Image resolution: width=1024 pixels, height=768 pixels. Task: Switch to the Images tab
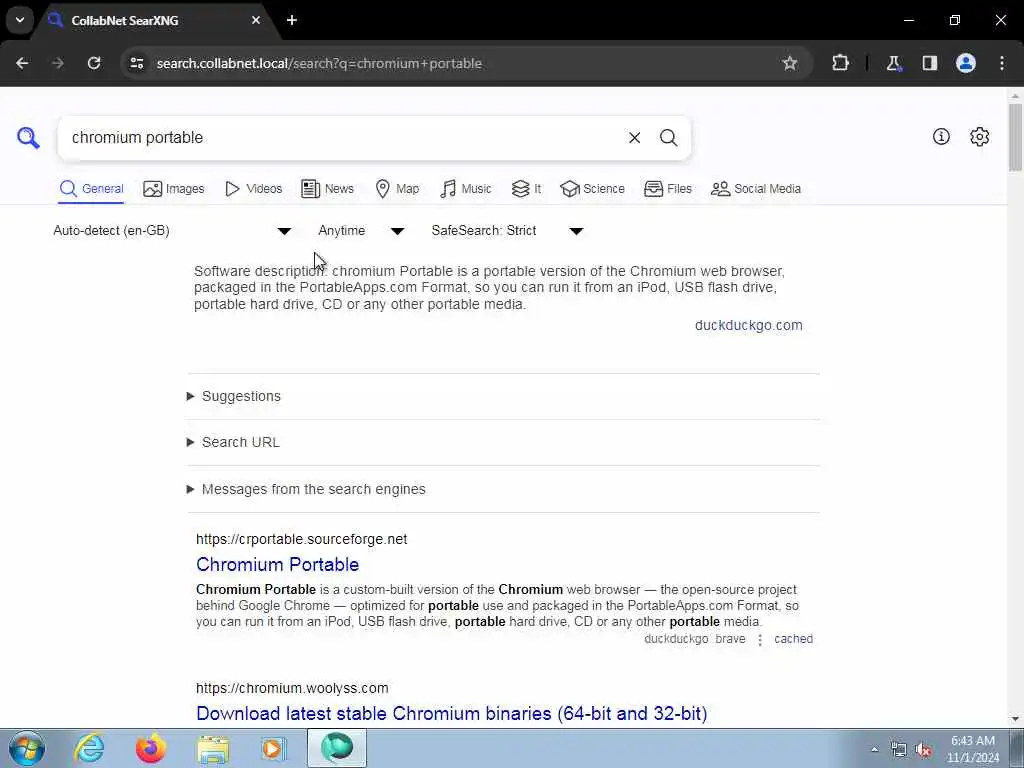pyautogui.click(x=174, y=189)
